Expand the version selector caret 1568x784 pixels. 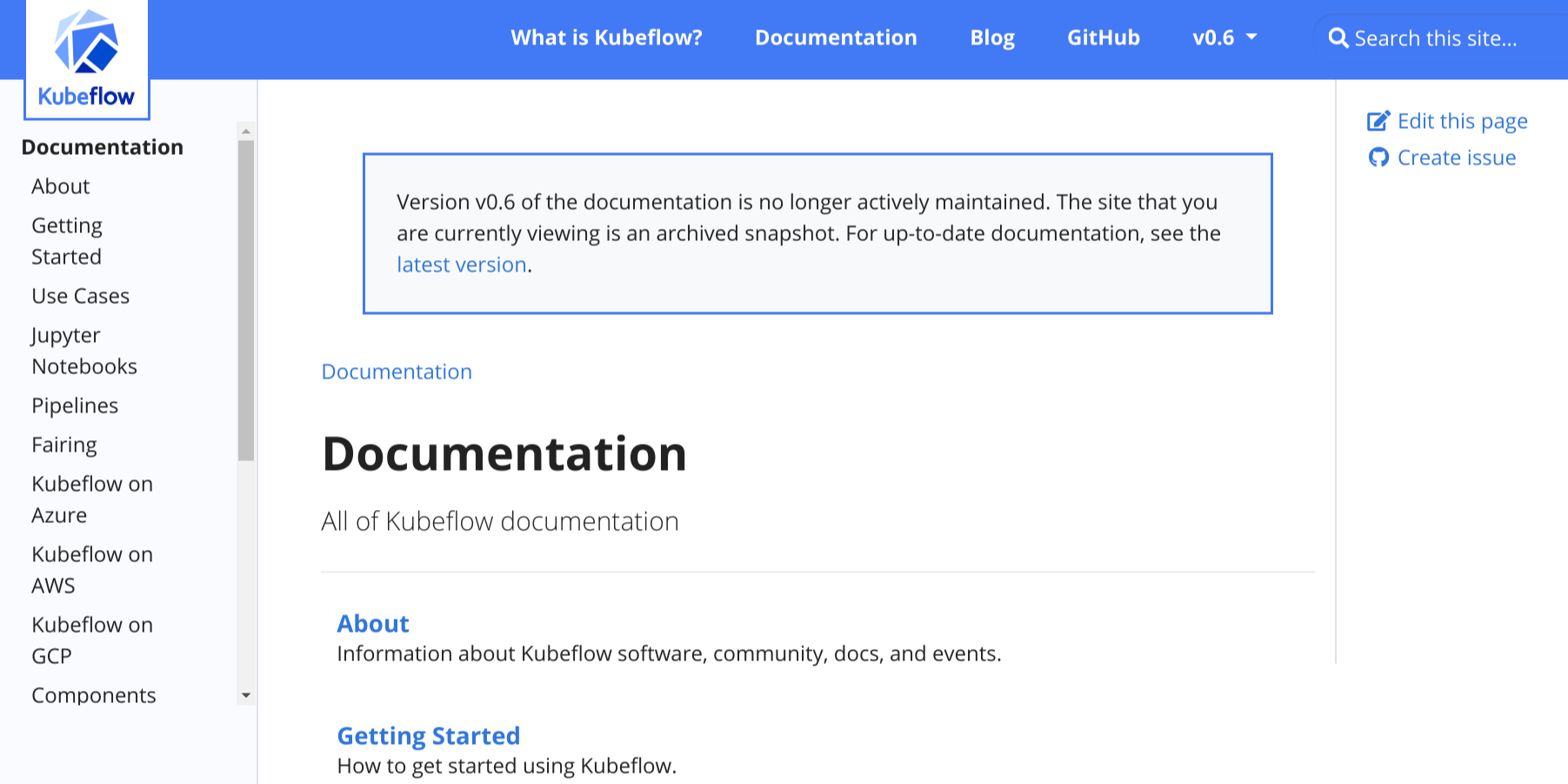(x=1252, y=37)
